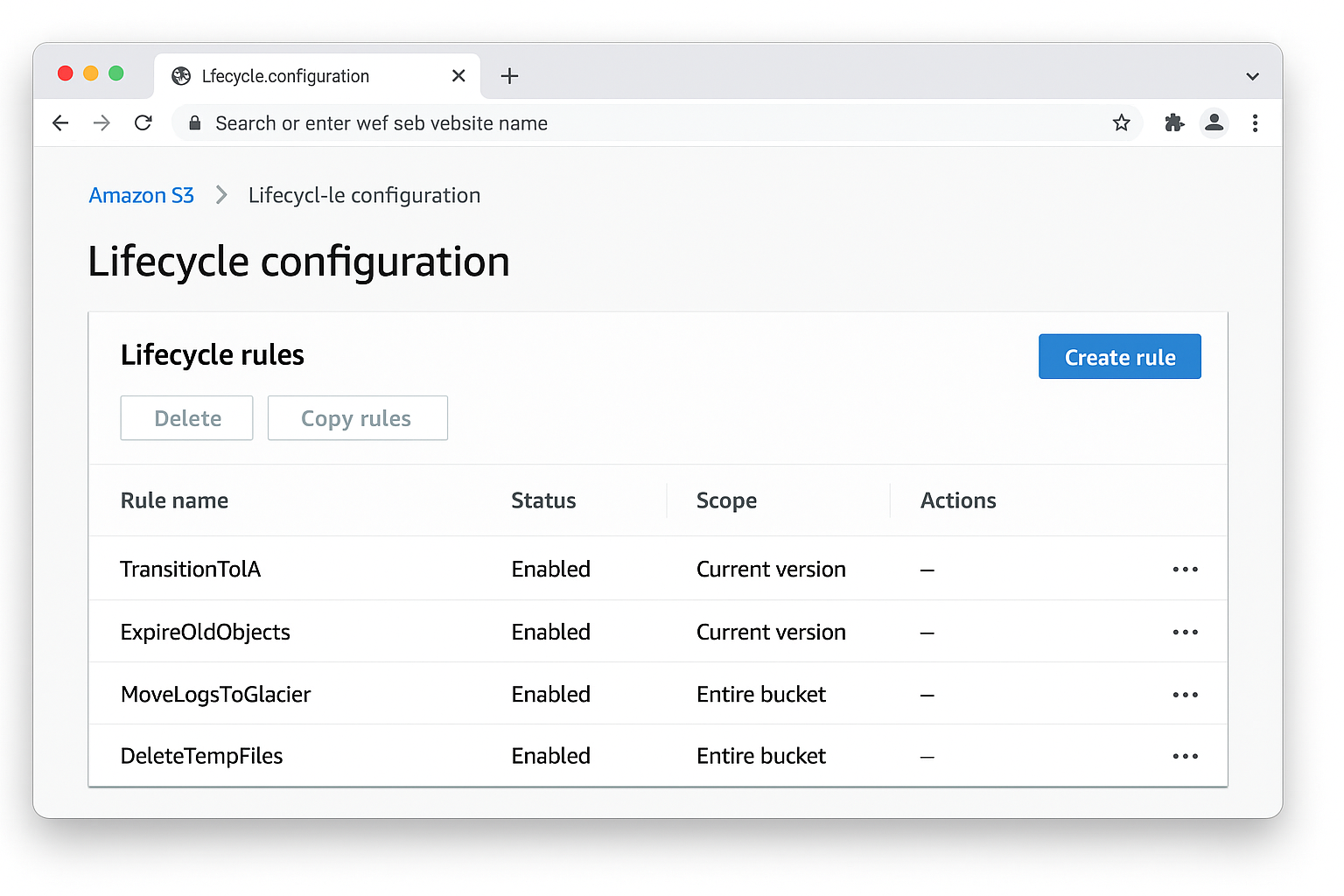Follow the Amazon S3 breadcrumb link
The width and height of the screenshot is (1344, 896).
click(141, 195)
